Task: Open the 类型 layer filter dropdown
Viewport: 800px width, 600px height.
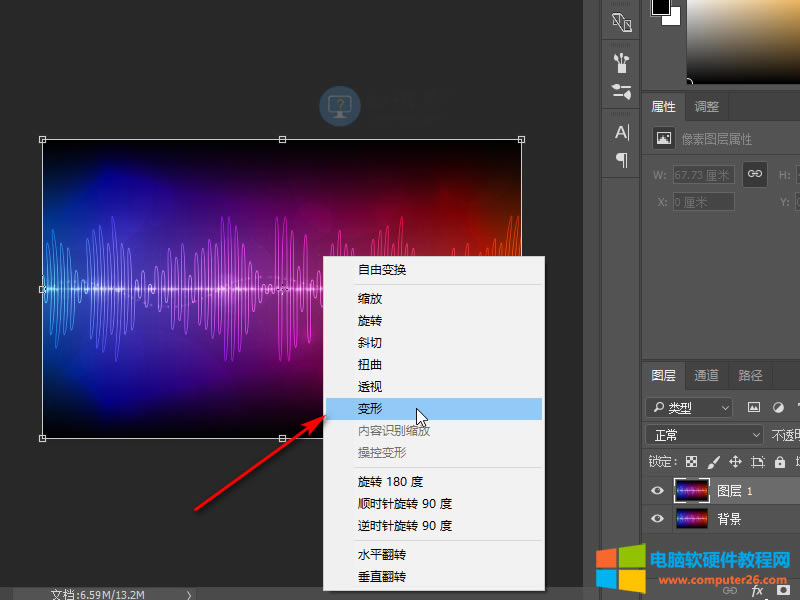Action: coord(689,408)
